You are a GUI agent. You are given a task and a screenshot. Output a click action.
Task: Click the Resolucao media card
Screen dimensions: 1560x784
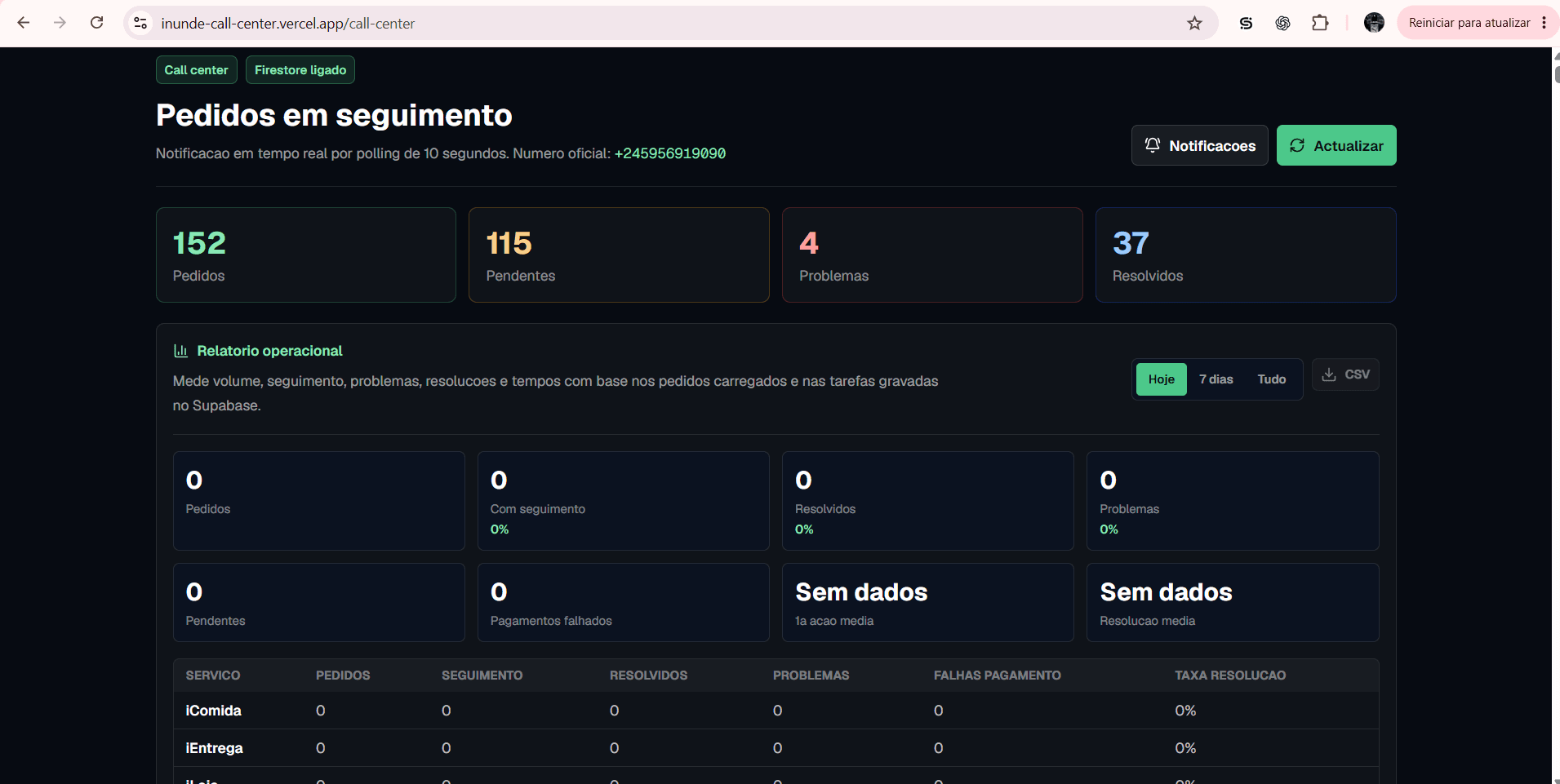point(1233,602)
